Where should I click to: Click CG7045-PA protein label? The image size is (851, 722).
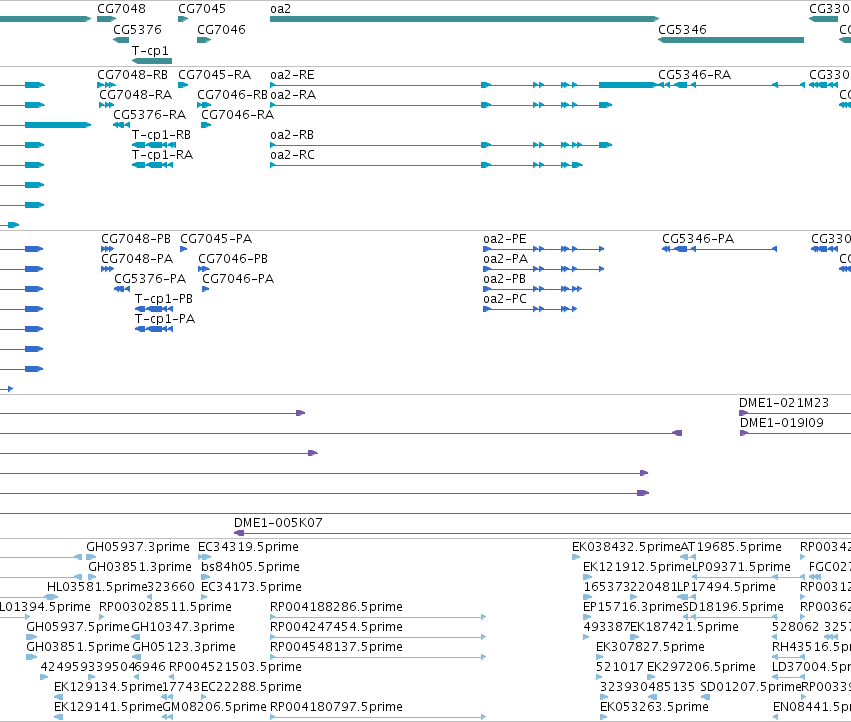click(x=216, y=239)
